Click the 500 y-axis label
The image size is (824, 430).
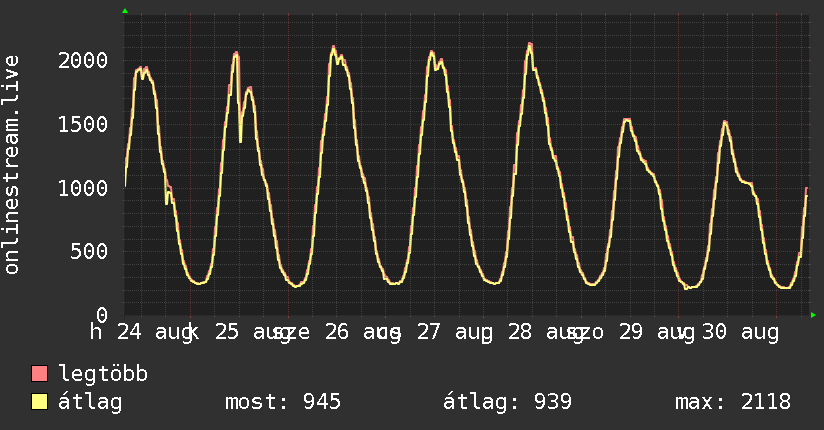click(x=89, y=251)
